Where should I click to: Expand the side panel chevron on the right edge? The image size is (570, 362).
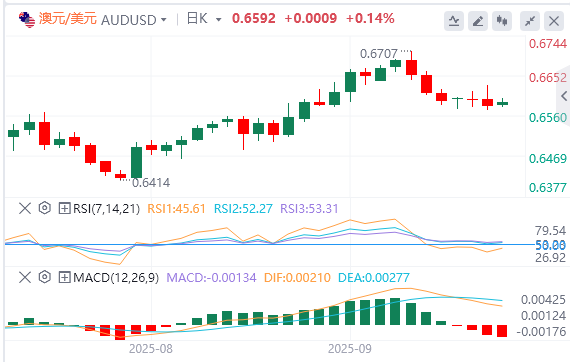(x=564, y=96)
